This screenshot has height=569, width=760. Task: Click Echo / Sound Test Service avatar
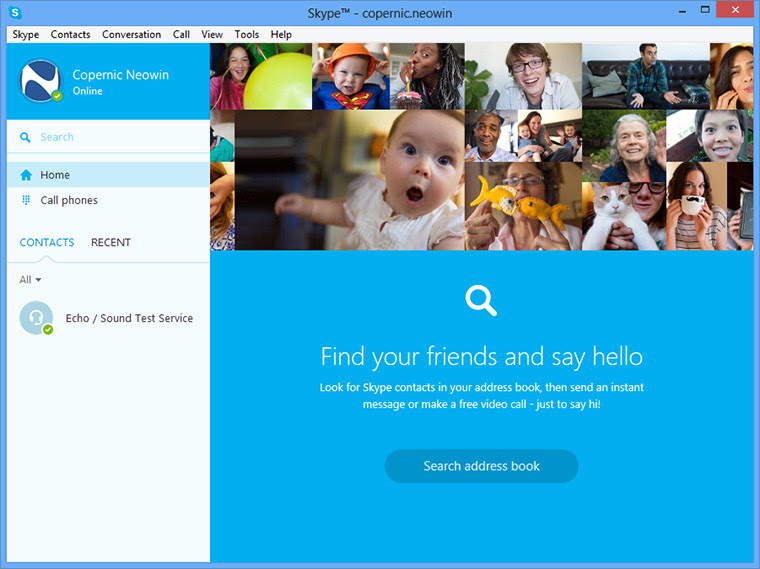click(36, 318)
